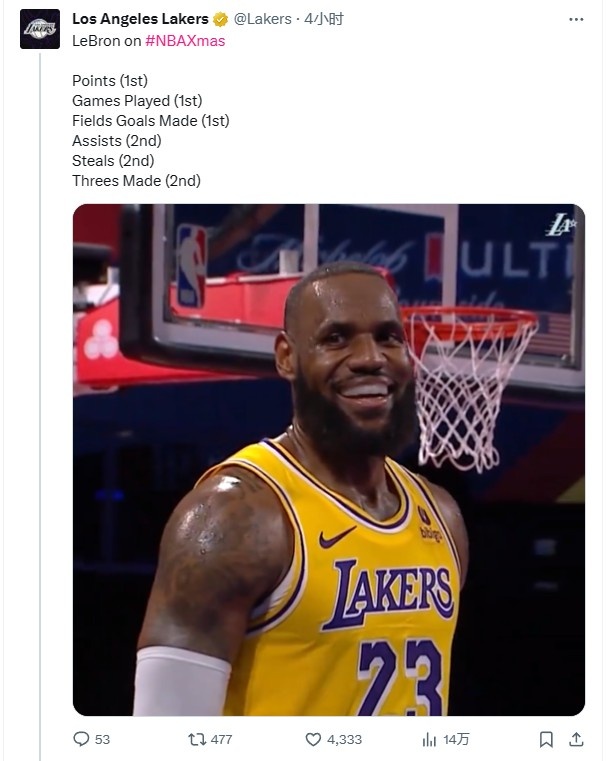Open the three-dot more options menu

pos(576,19)
